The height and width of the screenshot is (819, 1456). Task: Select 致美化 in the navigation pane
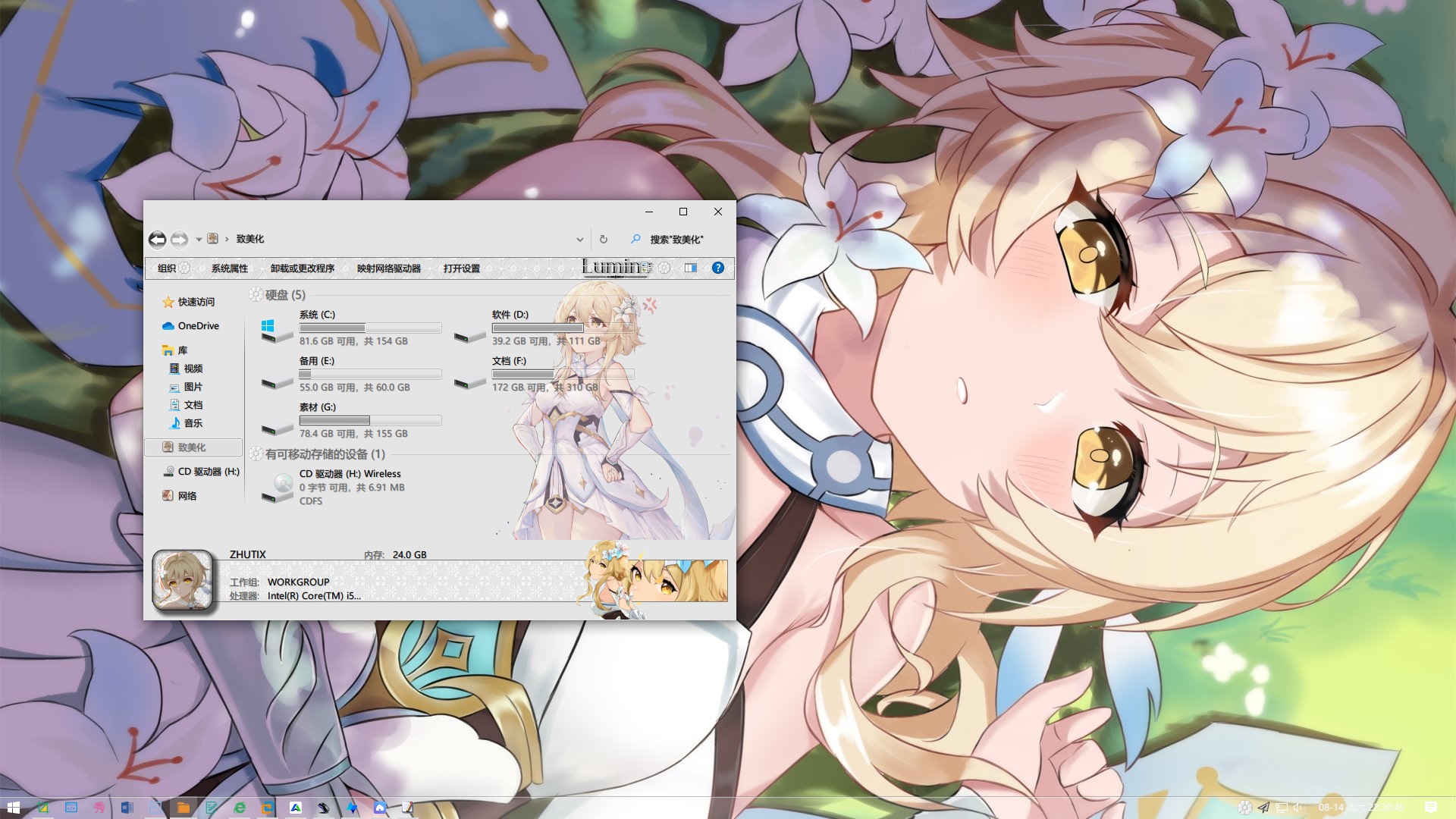click(193, 447)
